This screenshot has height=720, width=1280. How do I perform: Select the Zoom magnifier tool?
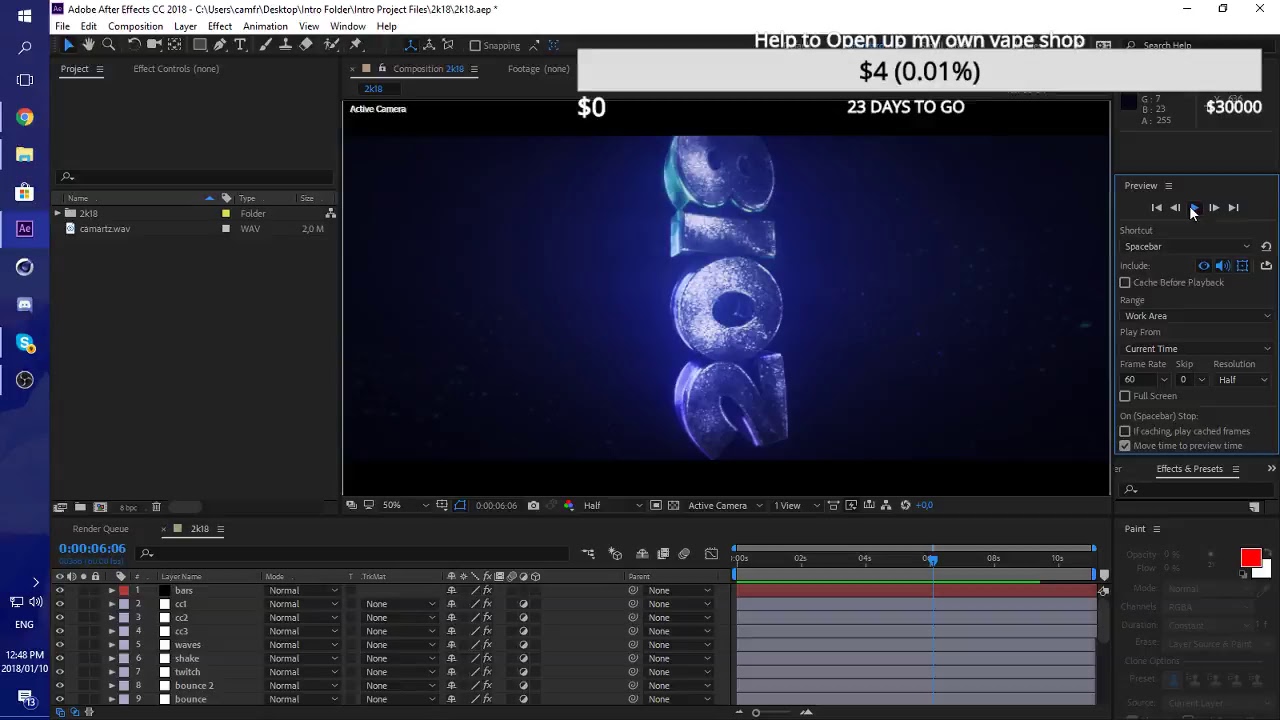point(108,45)
